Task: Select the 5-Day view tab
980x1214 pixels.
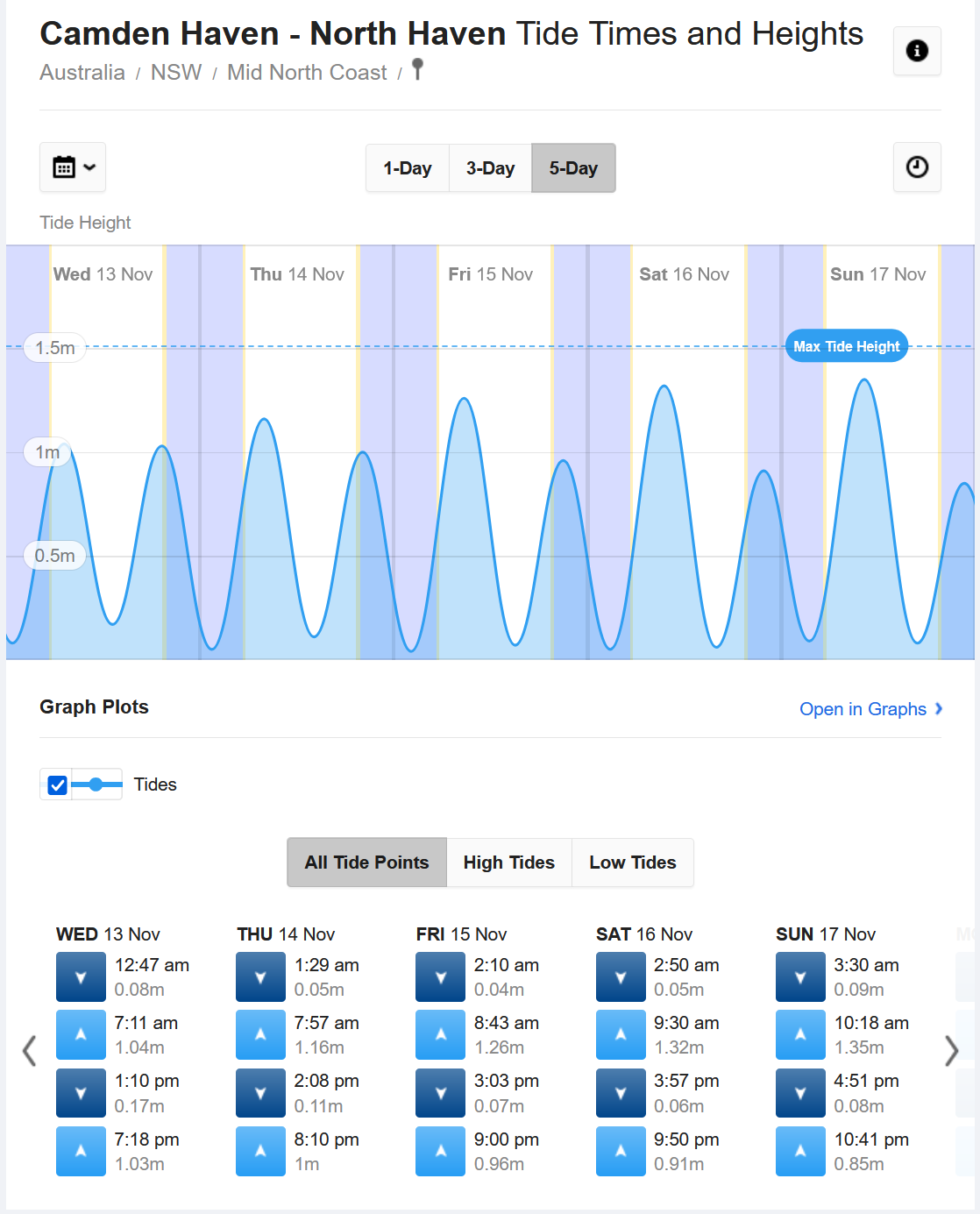Action: coord(573,168)
